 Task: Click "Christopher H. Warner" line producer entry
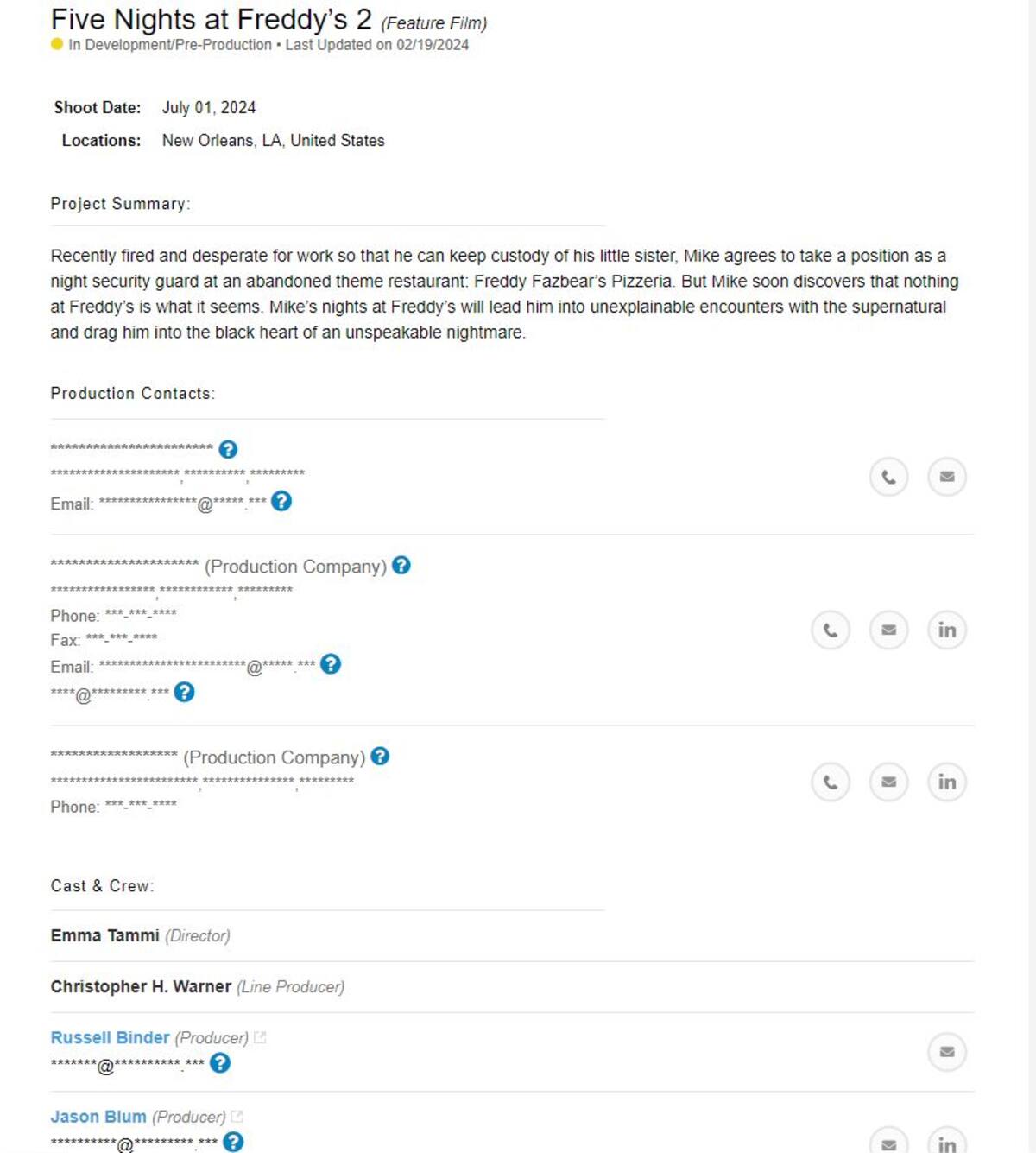[x=141, y=986]
